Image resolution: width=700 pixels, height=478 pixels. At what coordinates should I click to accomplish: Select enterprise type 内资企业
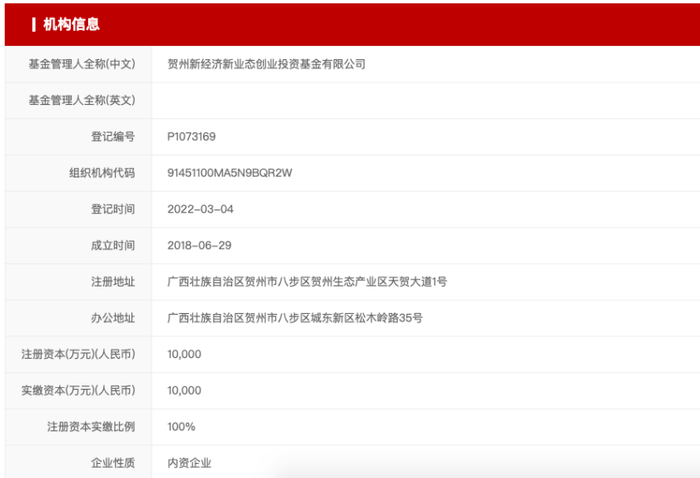click(189, 463)
